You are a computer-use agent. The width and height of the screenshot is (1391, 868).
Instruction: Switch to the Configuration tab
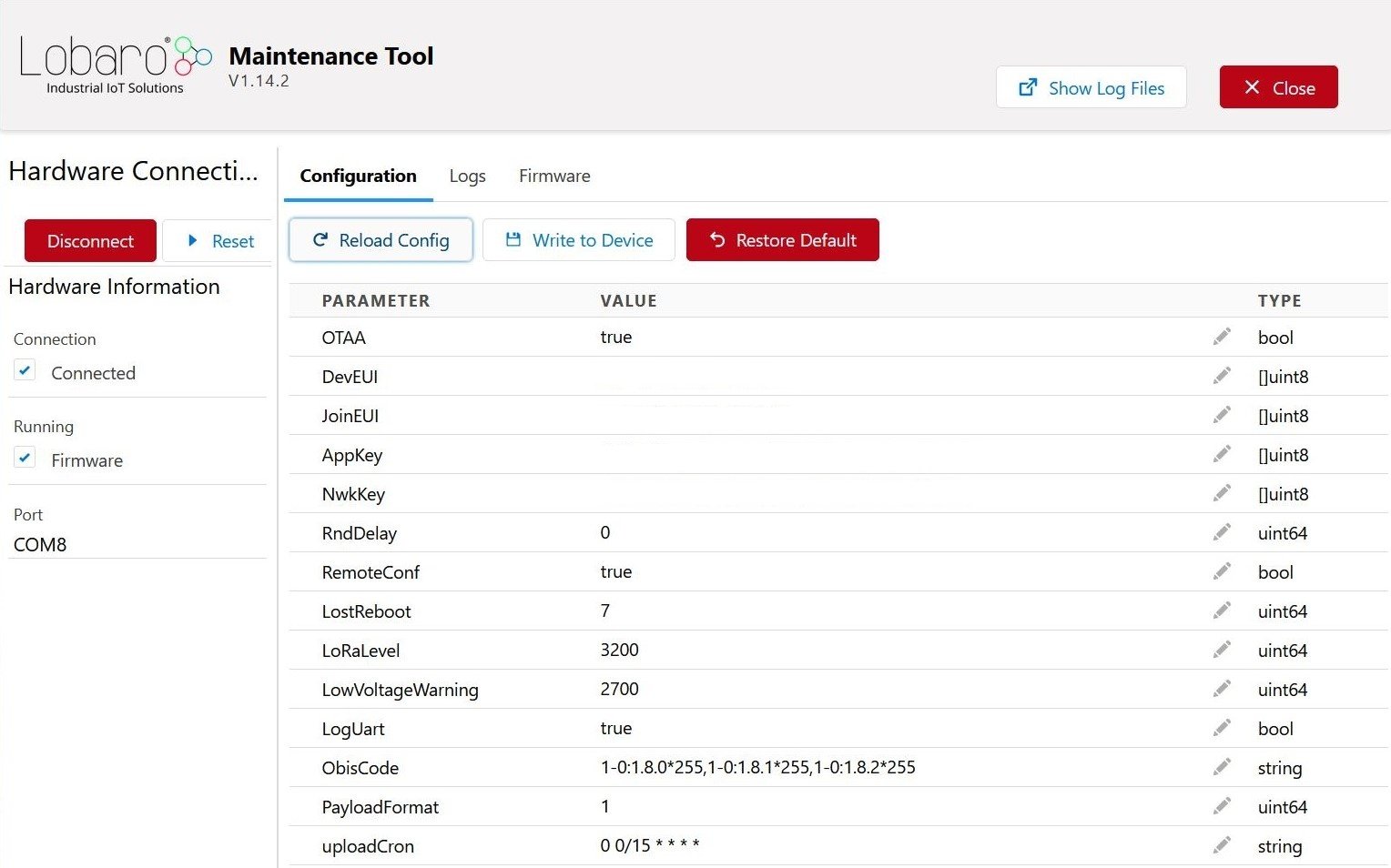point(358,176)
